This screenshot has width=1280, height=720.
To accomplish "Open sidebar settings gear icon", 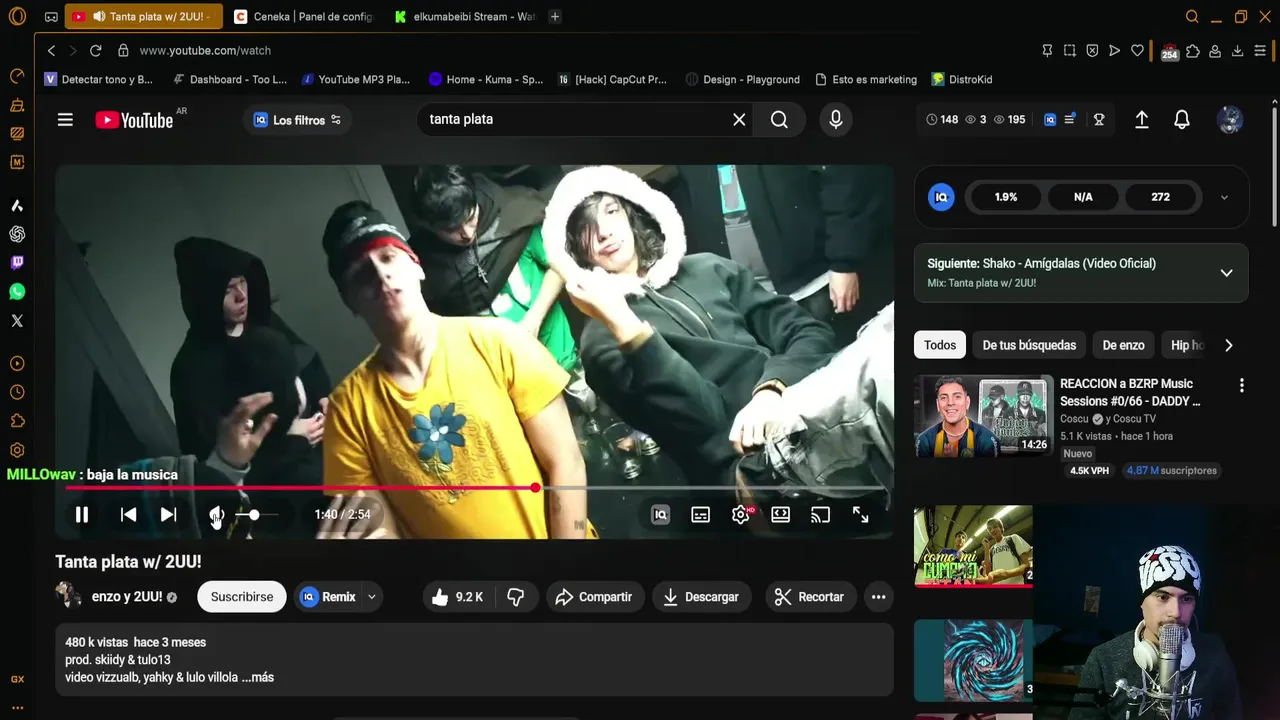I will (17, 450).
